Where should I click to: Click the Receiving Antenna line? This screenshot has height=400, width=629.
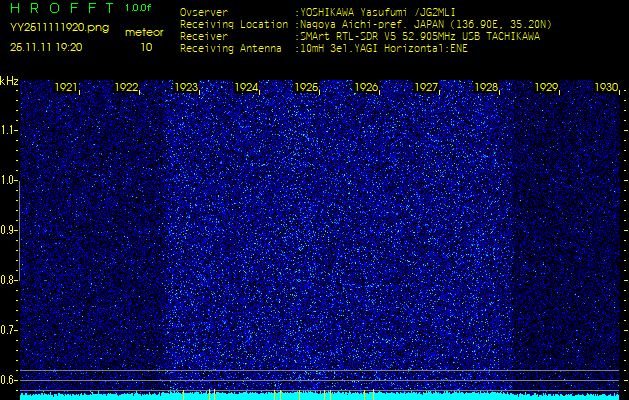[324, 49]
